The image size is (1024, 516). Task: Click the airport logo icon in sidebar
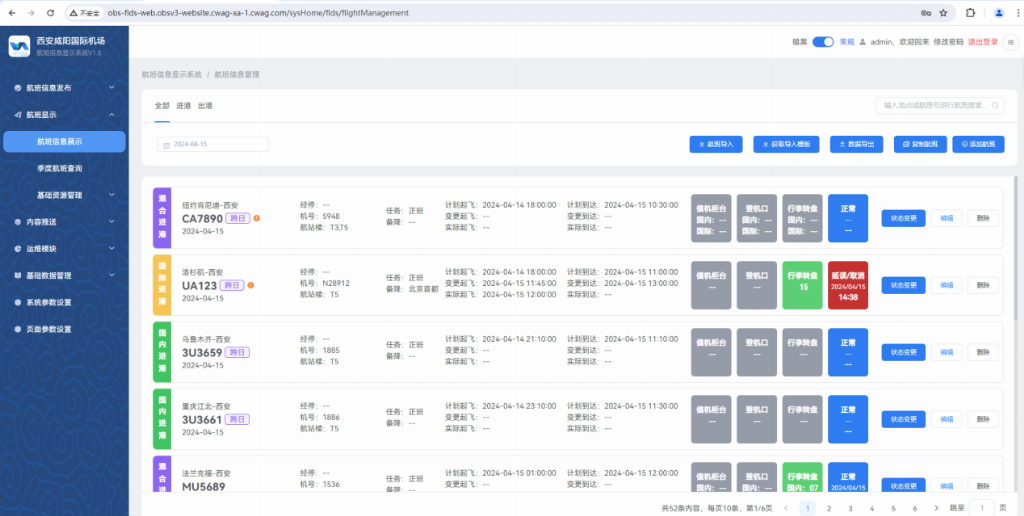point(20,46)
